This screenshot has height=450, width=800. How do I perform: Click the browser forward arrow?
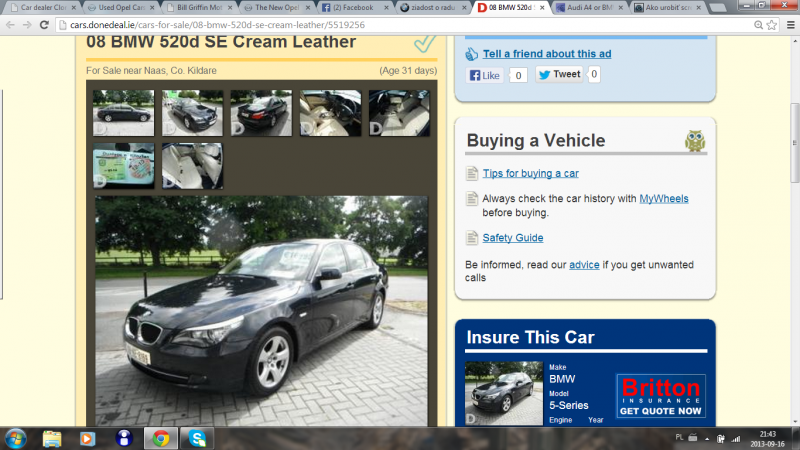(27, 24)
